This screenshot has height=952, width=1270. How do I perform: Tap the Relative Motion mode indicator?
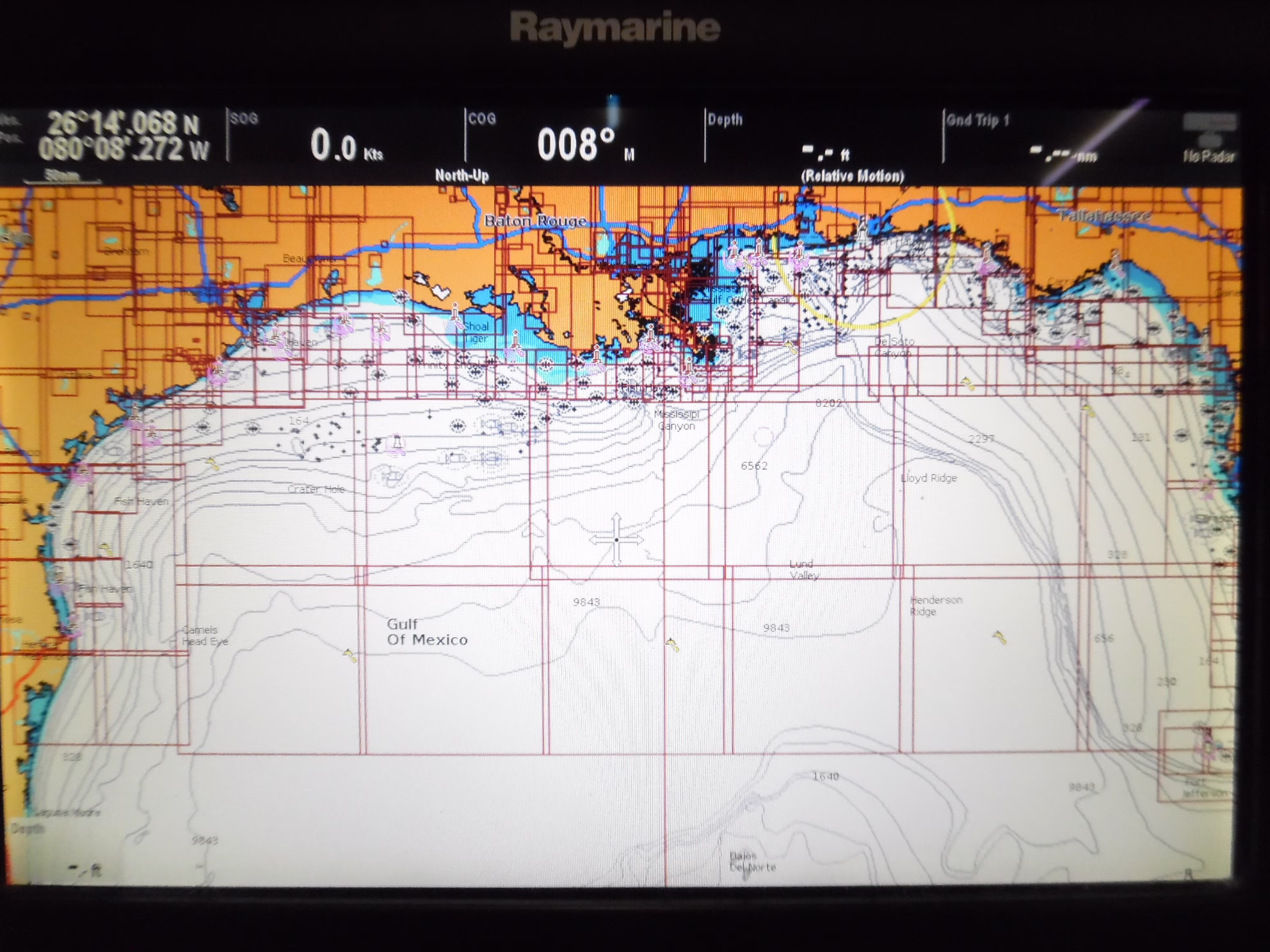coord(852,176)
